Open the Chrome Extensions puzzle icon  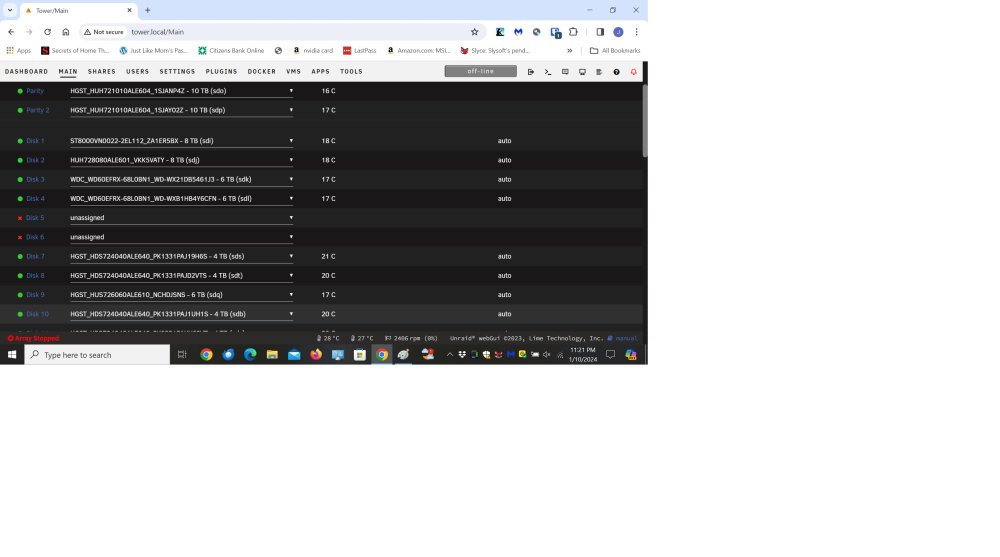[x=573, y=32]
